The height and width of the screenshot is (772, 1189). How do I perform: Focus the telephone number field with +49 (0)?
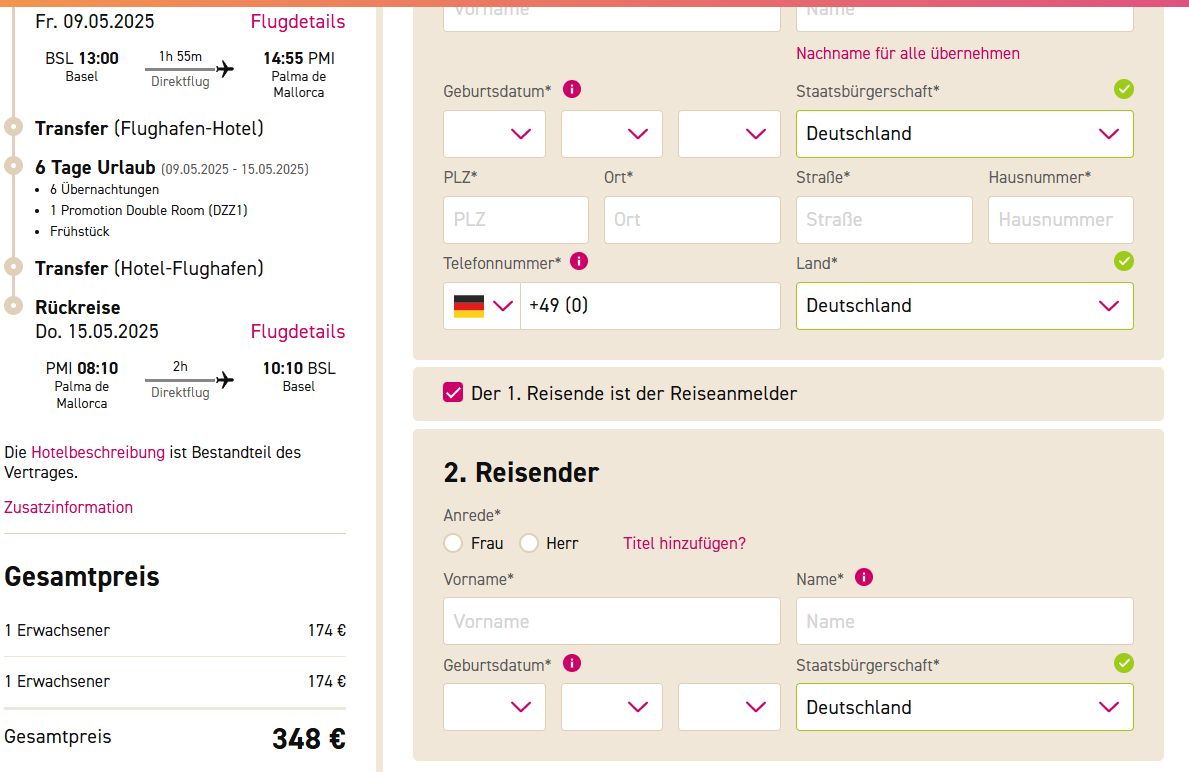pos(650,306)
